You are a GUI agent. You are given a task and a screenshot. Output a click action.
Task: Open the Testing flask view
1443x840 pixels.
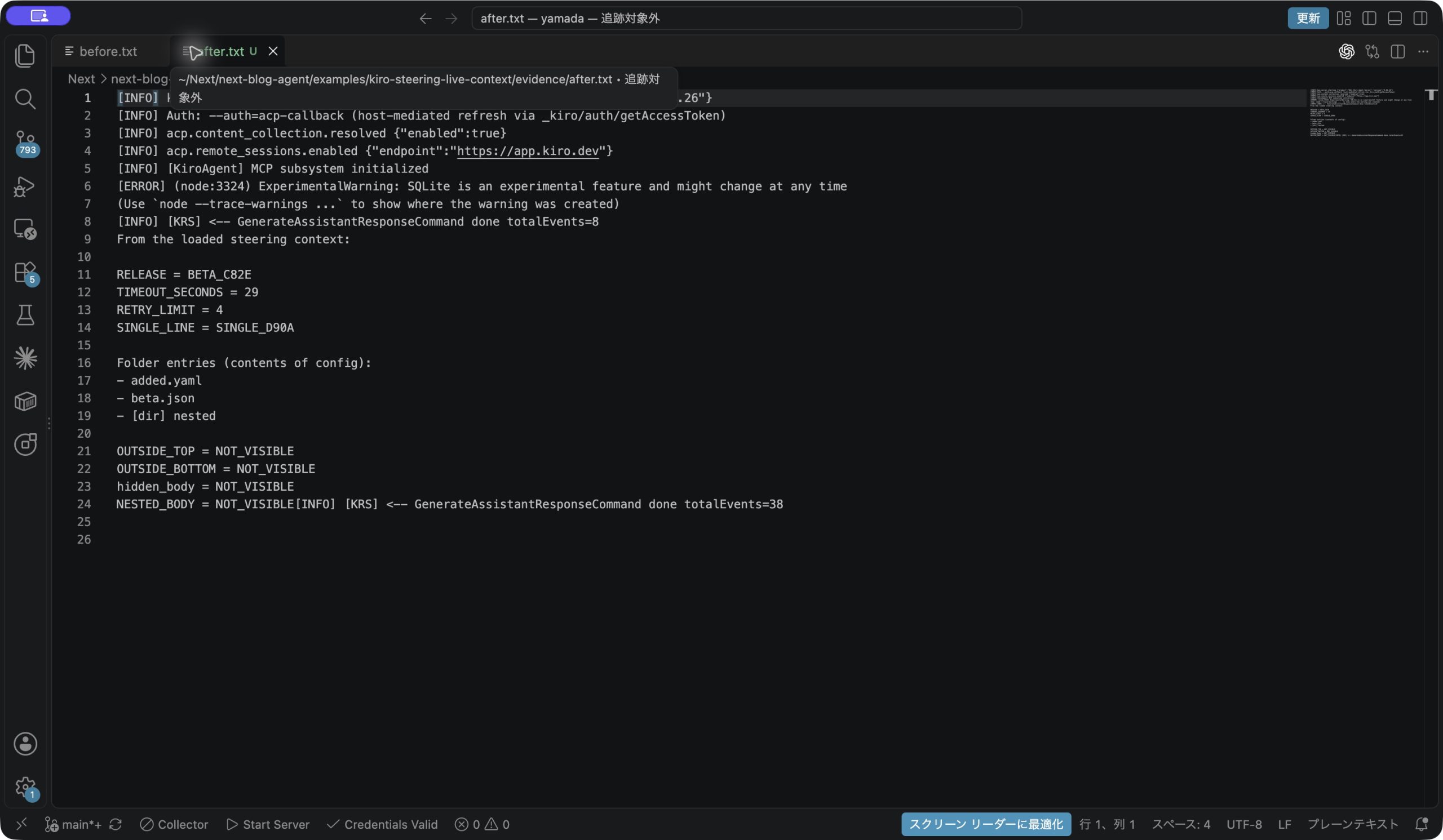pyautogui.click(x=25, y=315)
